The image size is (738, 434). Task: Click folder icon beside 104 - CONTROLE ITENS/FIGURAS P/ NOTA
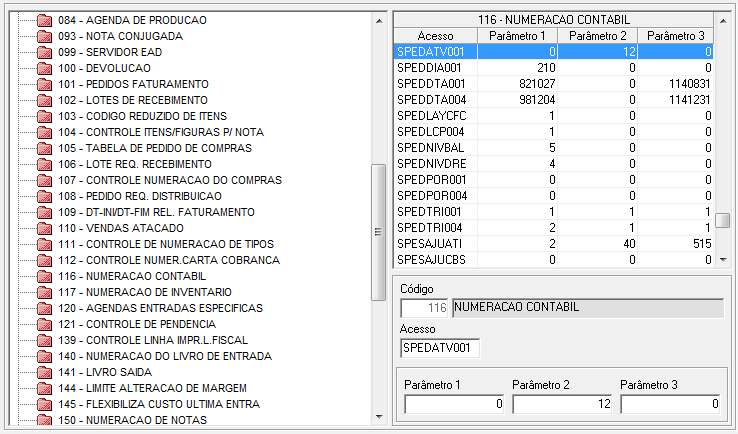click(44, 132)
